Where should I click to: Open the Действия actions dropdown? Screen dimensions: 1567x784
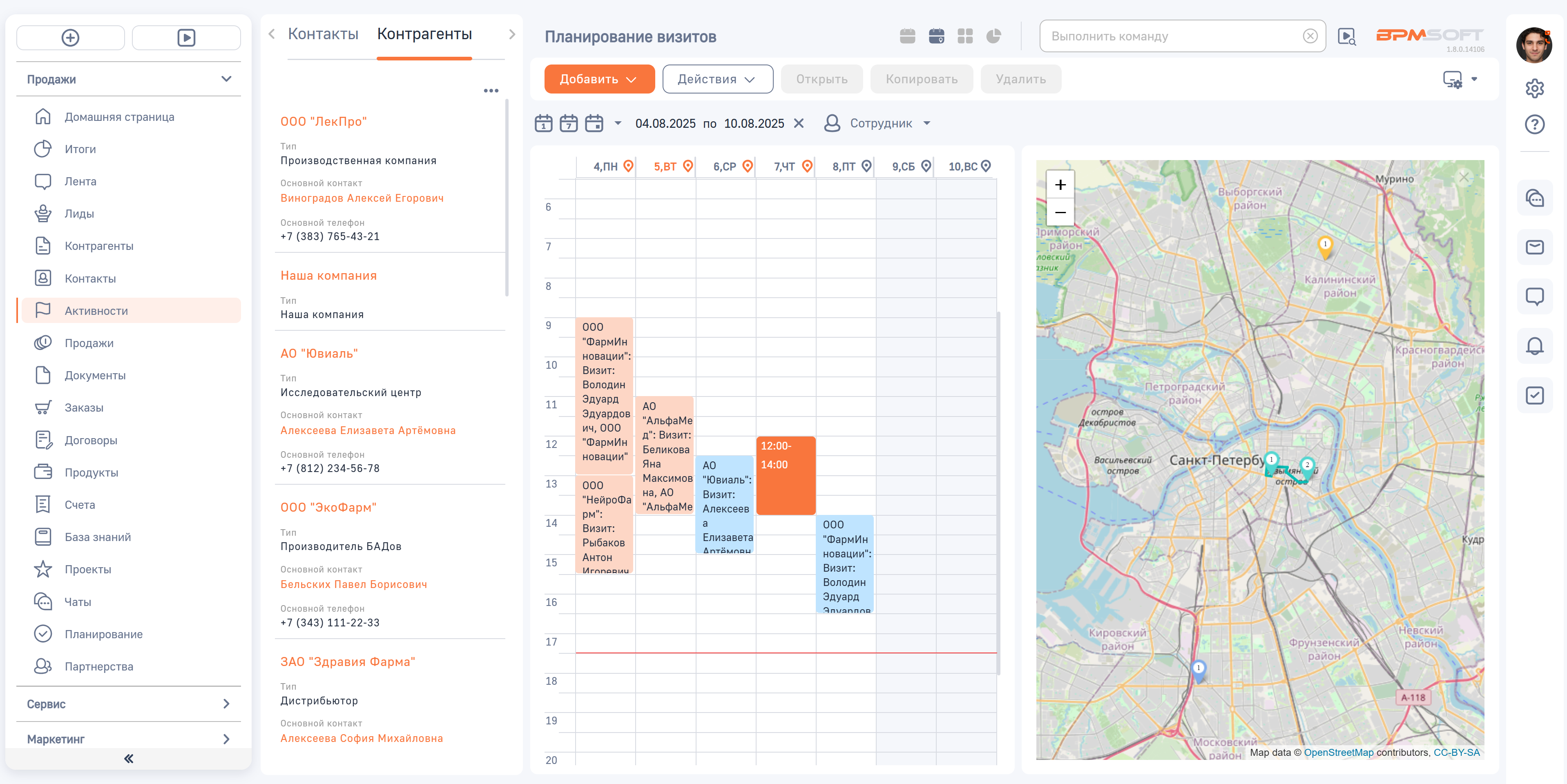717,79
